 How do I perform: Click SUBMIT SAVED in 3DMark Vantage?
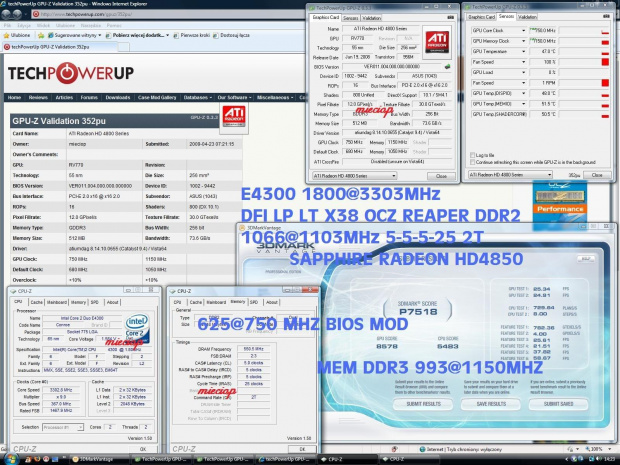(558, 404)
